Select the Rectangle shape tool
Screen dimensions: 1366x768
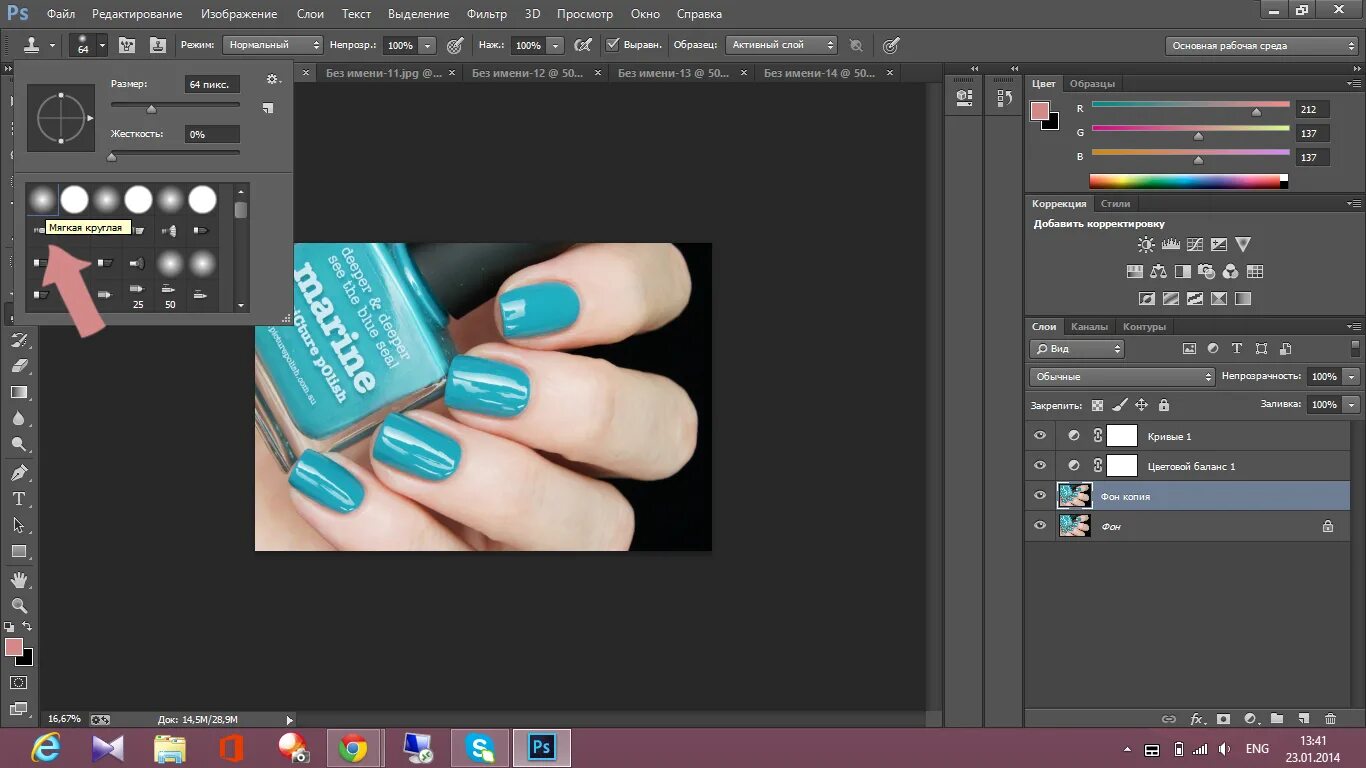click(x=18, y=551)
